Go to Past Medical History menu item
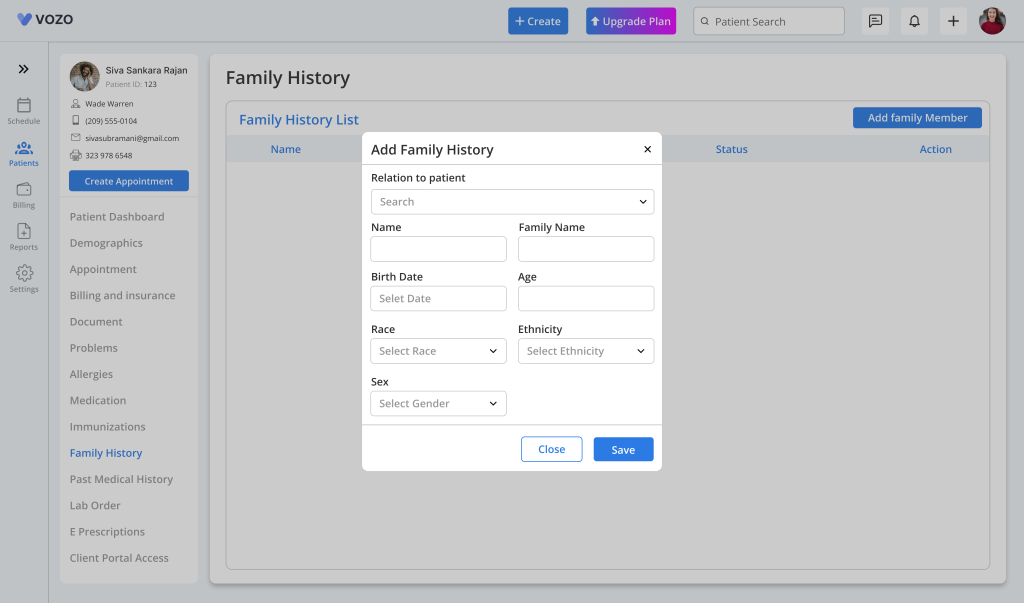 [x=121, y=479]
